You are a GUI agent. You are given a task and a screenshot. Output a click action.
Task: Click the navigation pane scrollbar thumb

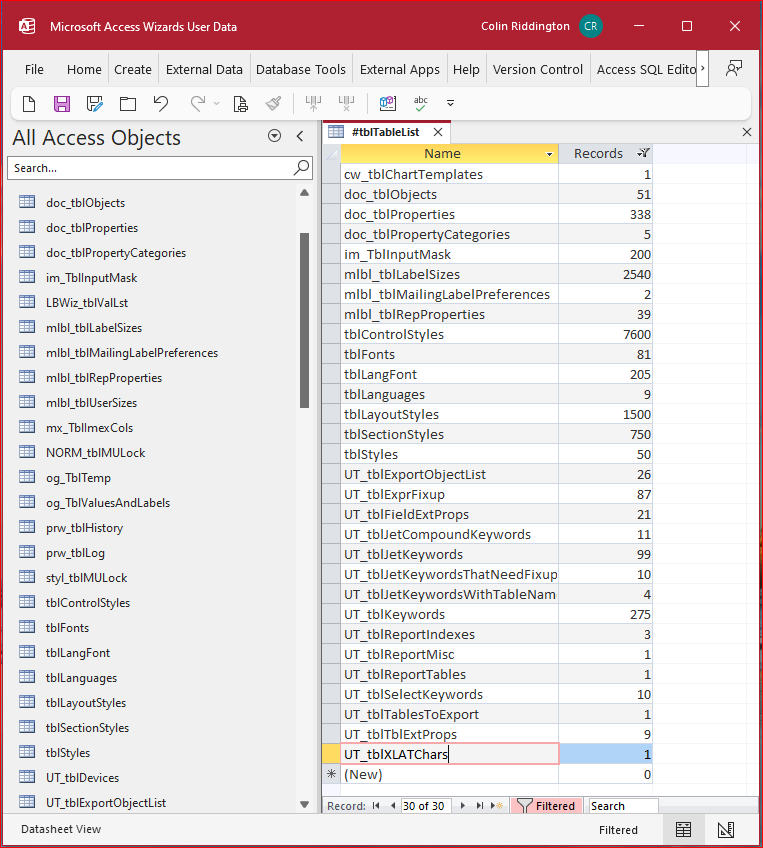pos(304,320)
